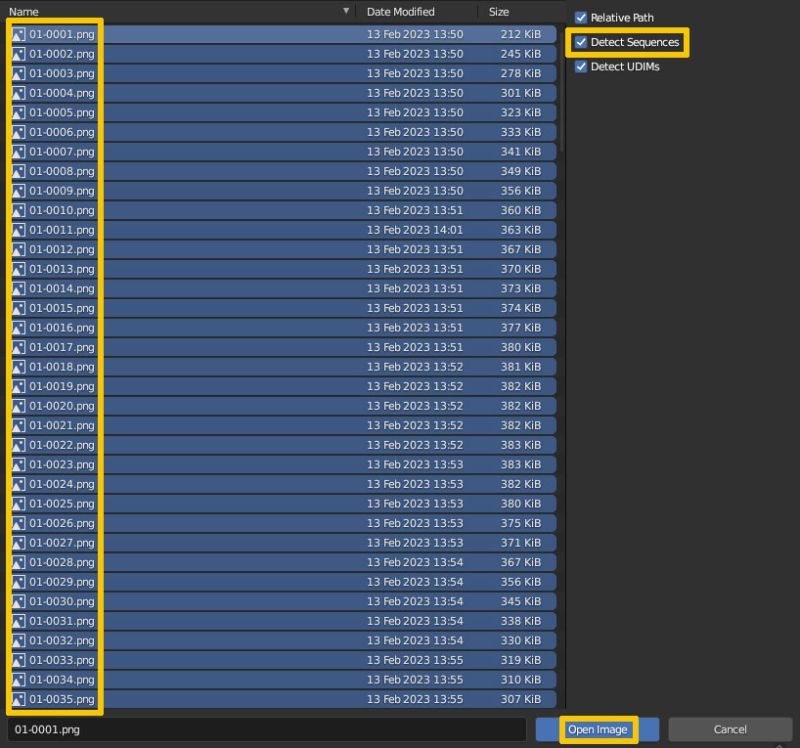Image resolution: width=800 pixels, height=748 pixels.
Task: Select the file name 01-0034.png
Action: pyautogui.click(x=62, y=680)
